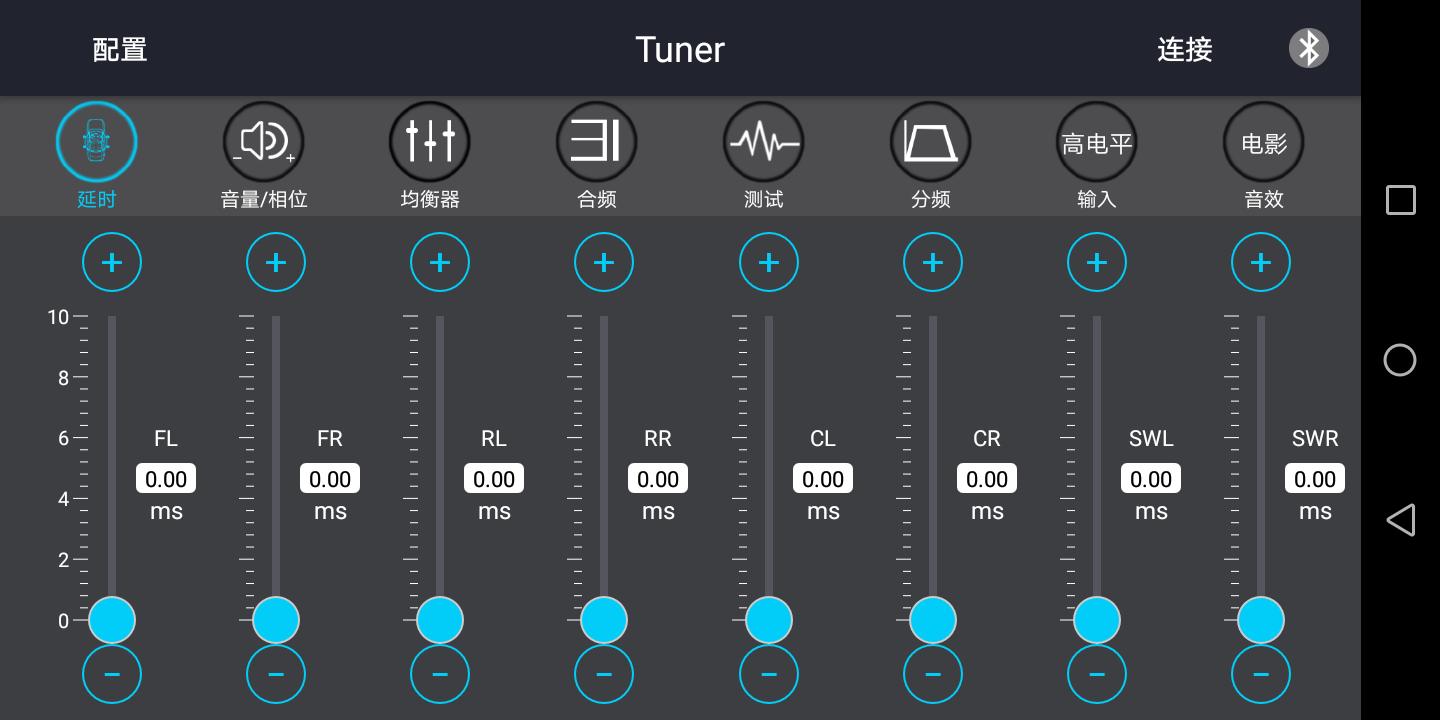Click the Bluetooth status icon
Screen dimensions: 1440x720
point(1308,47)
